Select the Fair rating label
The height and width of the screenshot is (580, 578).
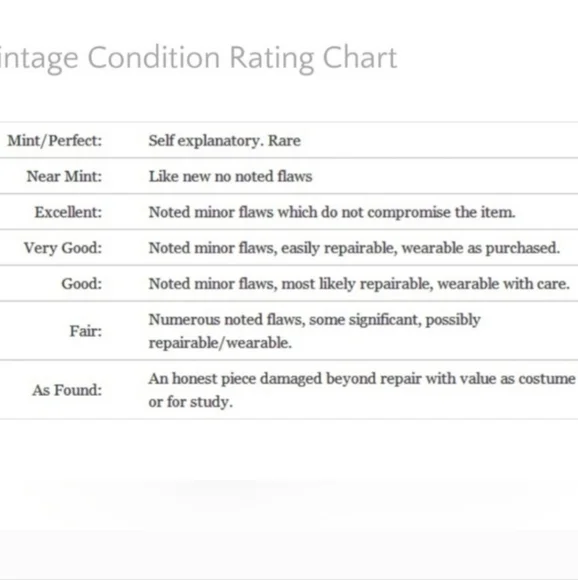(86, 331)
